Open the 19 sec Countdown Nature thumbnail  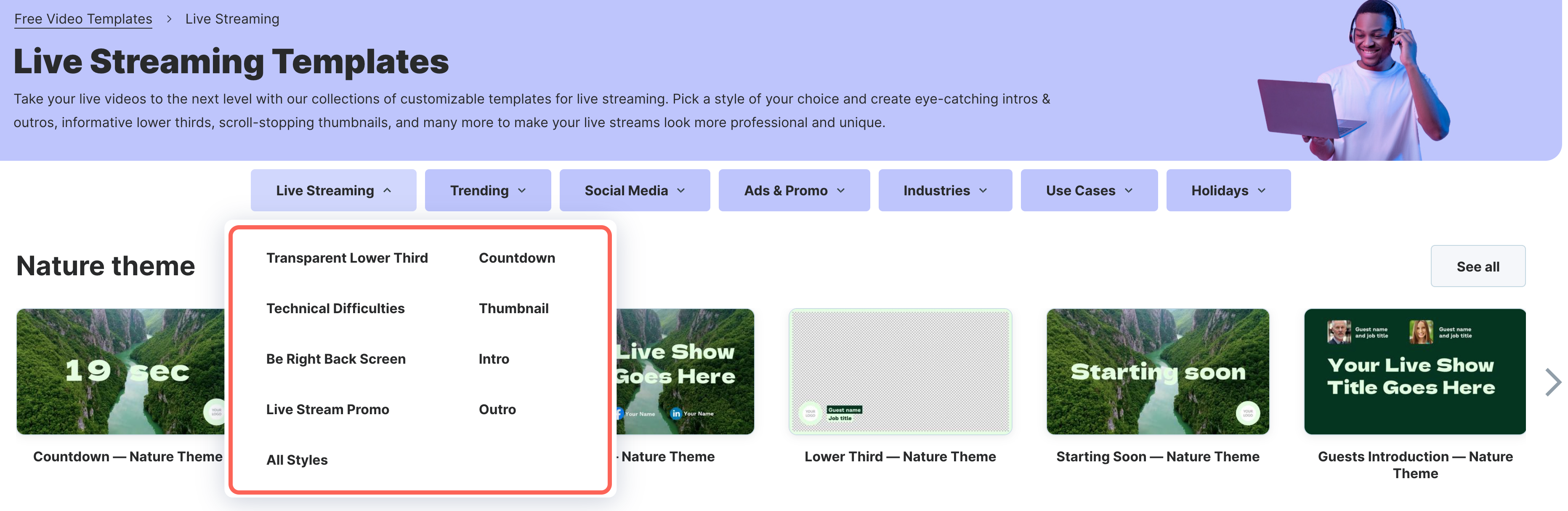coord(120,372)
